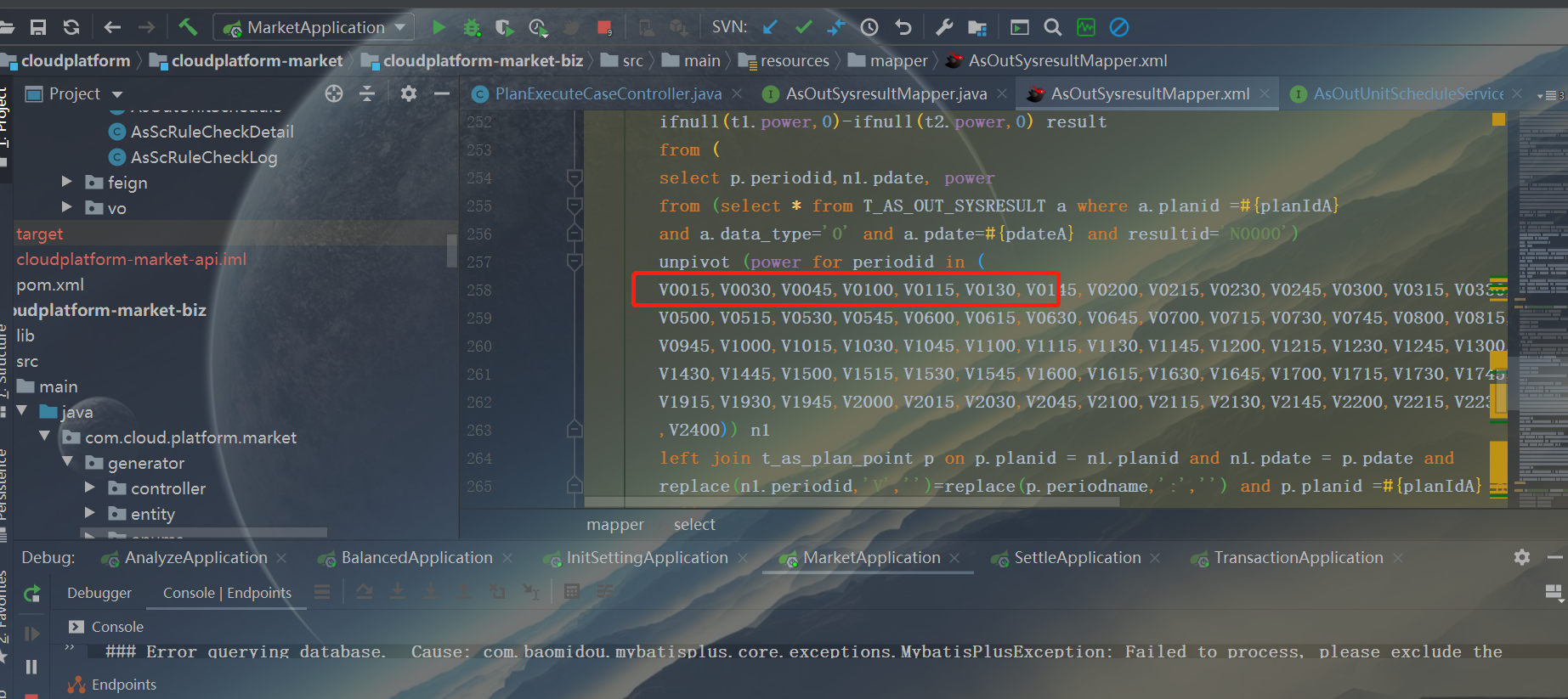The width and height of the screenshot is (1568, 699).
Task: Switch to BalancedApplication debug session tab
Action: pyautogui.click(x=416, y=558)
